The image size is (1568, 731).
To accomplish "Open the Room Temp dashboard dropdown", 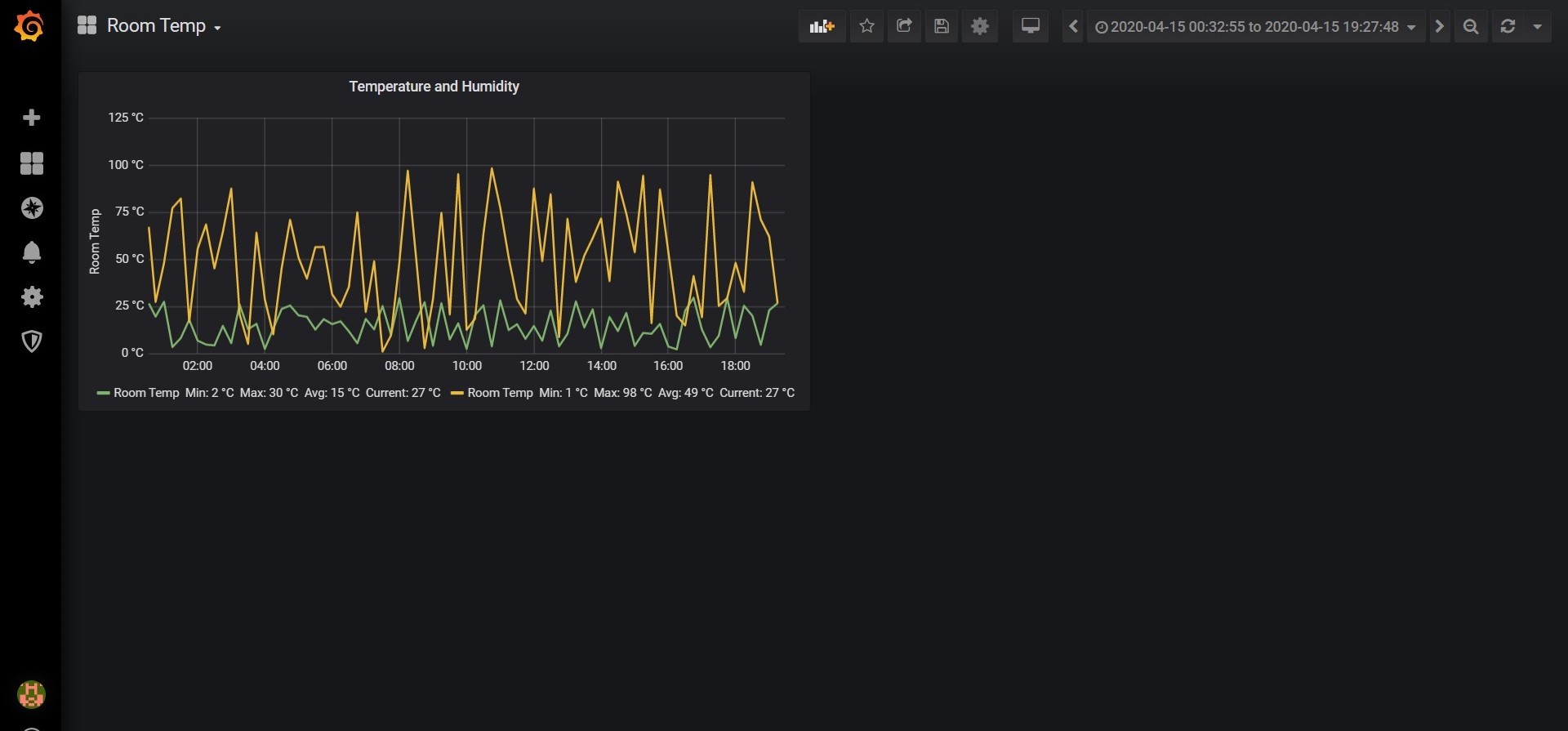I will pyautogui.click(x=164, y=25).
